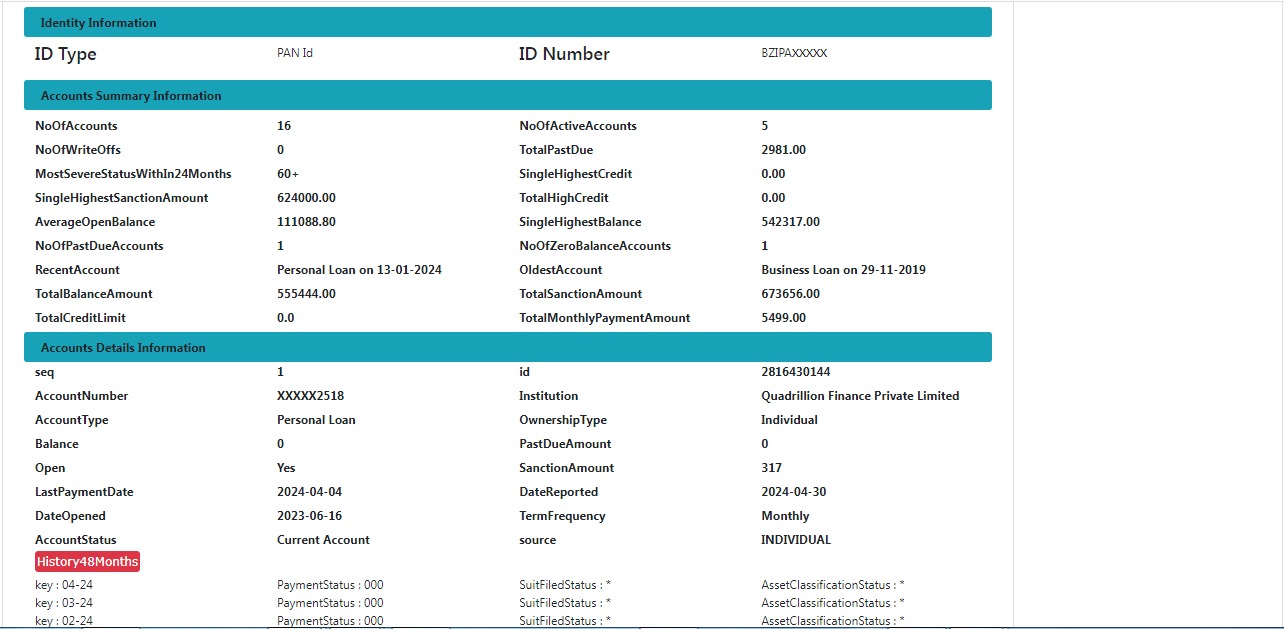1284x629 pixels.
Task: Click DateOpened value 2023-06-16
Action: coord(309,516)
